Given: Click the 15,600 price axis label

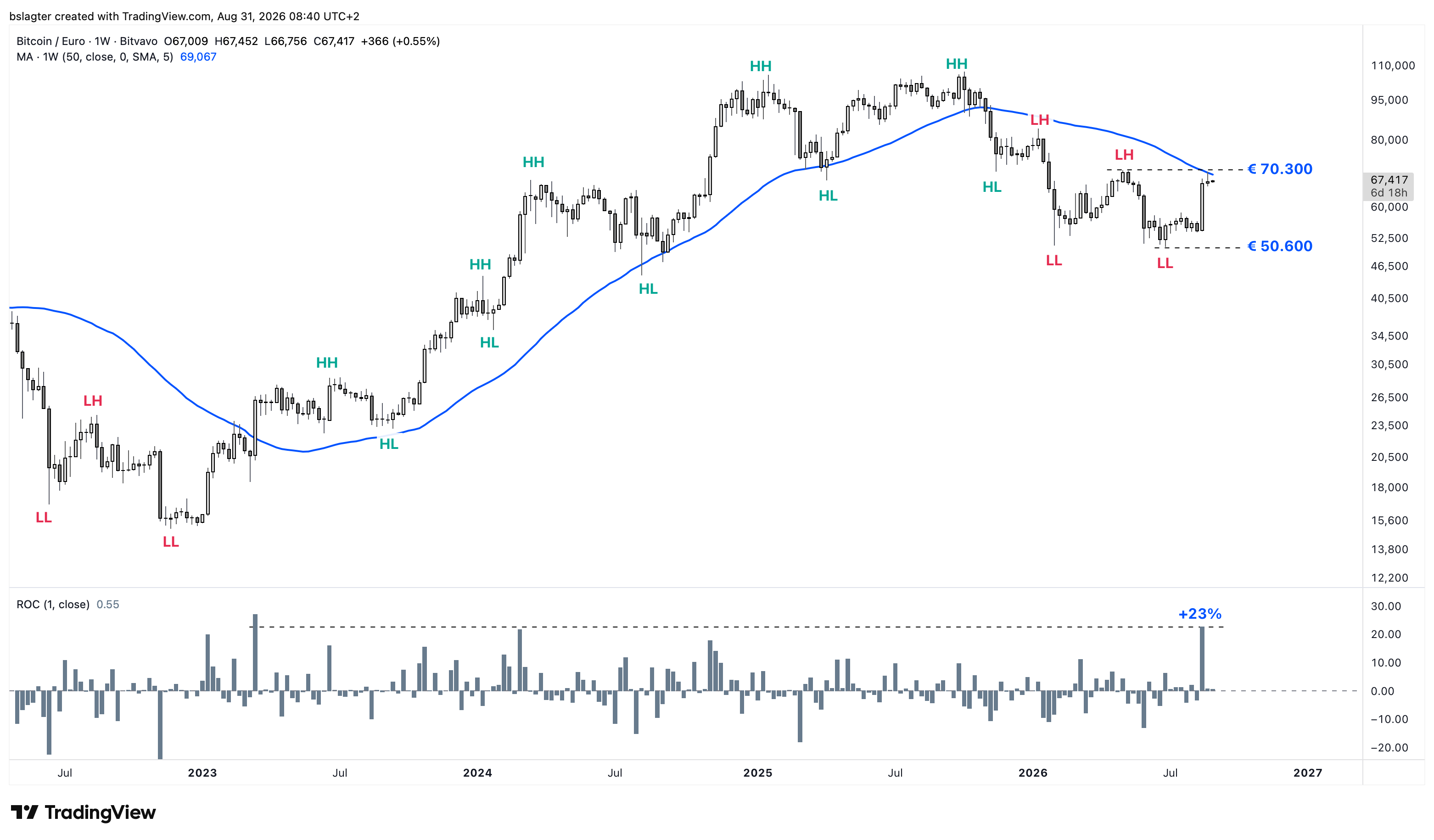Looking at the screenshot, I should pyautogui.click(x=1389, y=520).
